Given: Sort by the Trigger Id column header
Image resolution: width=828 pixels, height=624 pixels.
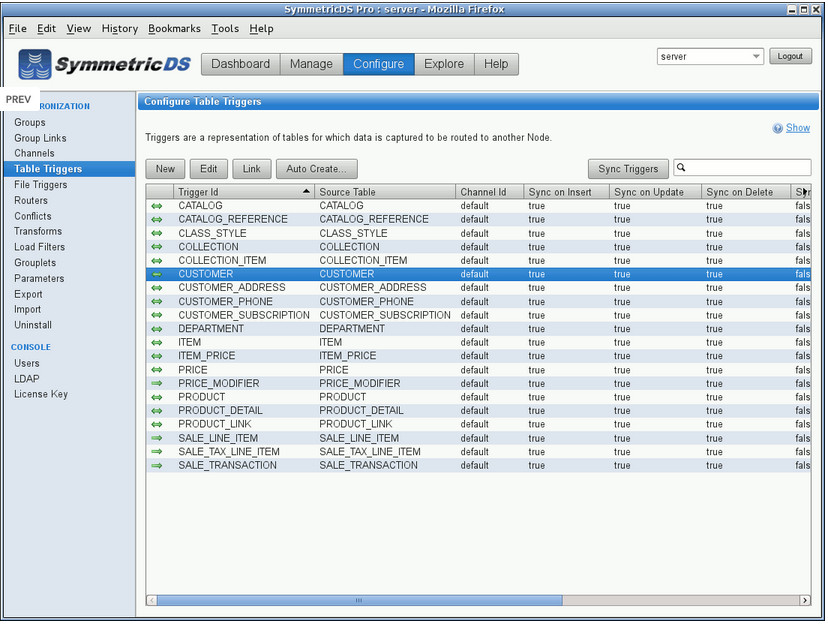Looking at the screenshot, I should [243, 192].
